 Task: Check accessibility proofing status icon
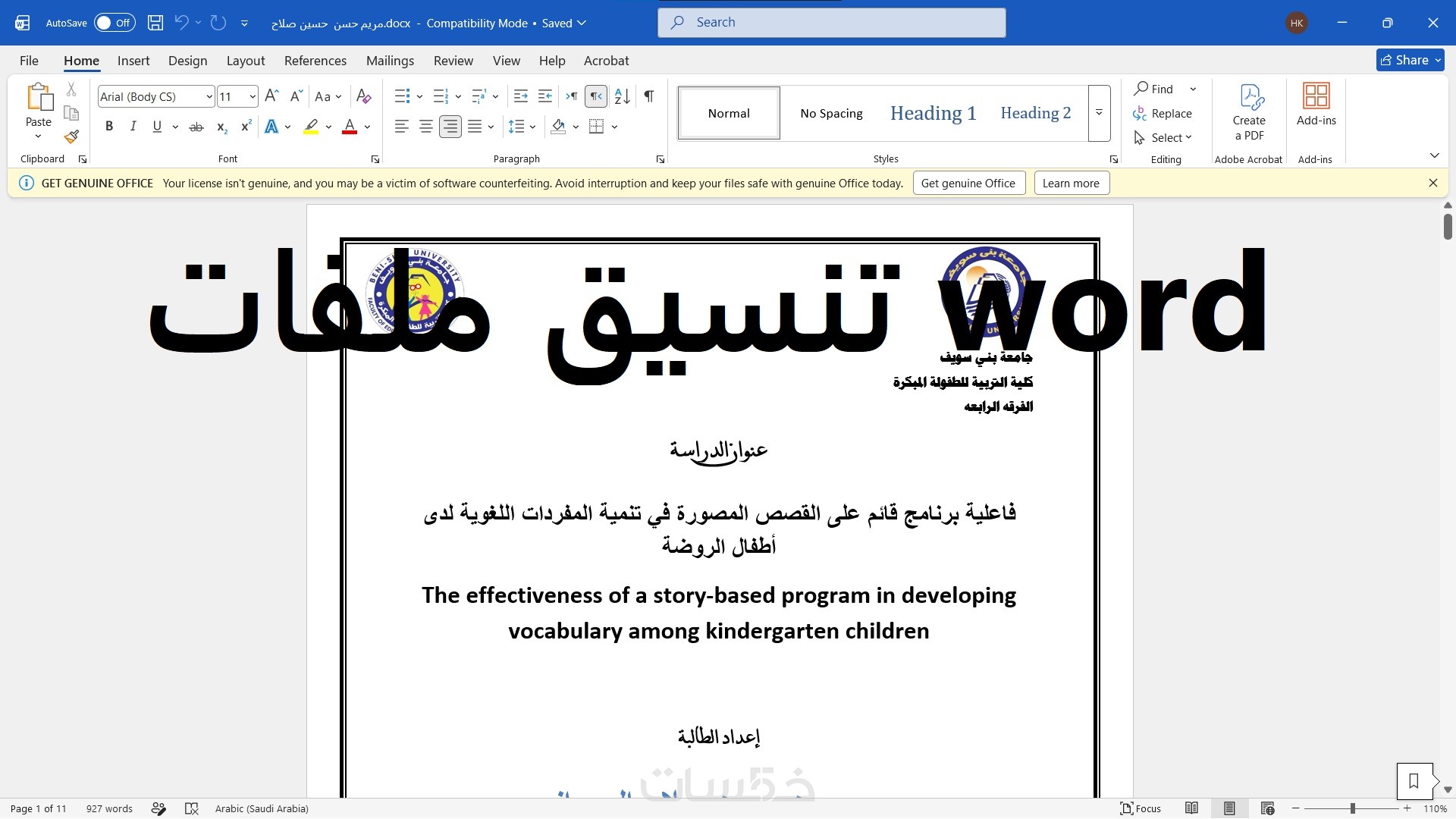tap(192, 808)
